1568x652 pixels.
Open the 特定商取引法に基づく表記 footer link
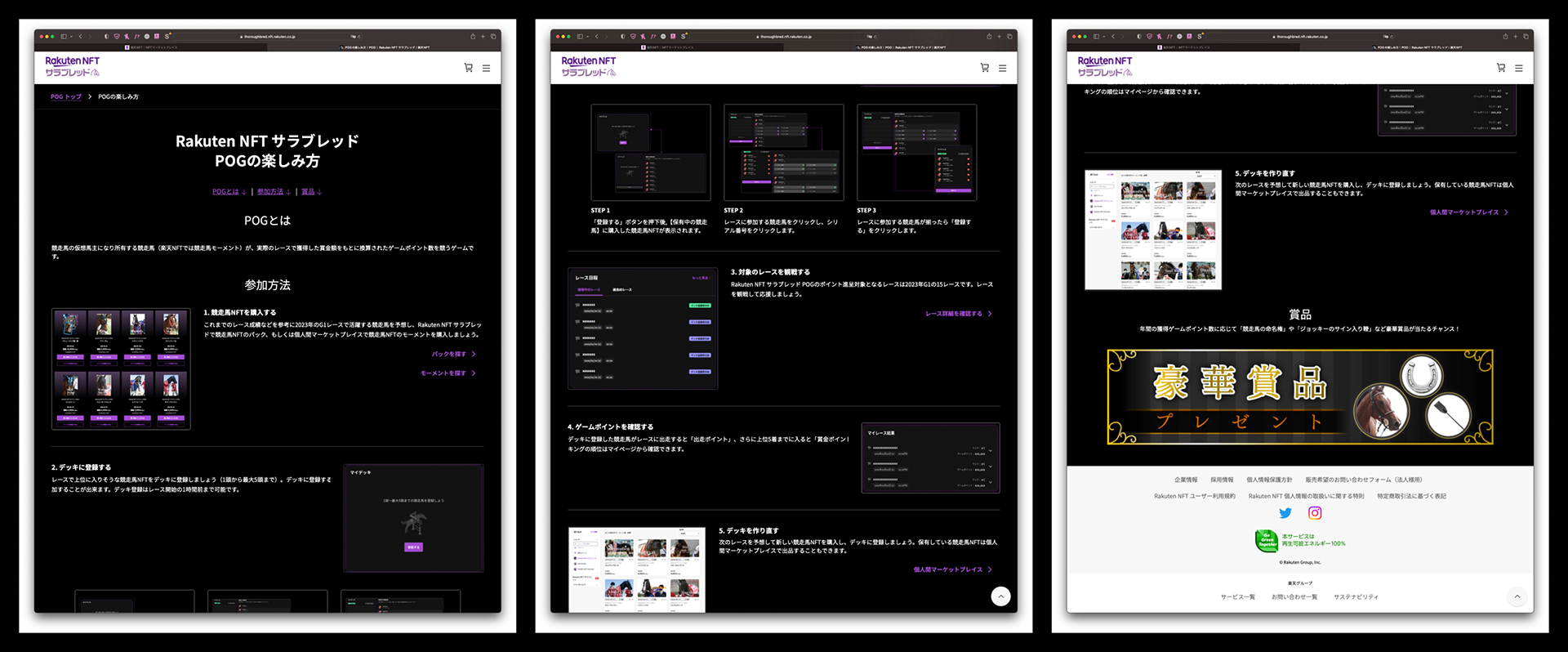tap(1411, 496)
